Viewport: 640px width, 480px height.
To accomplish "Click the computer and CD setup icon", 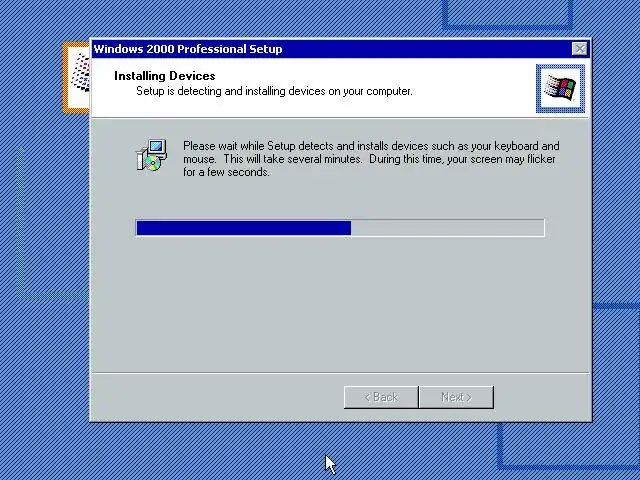I will pyautogui.click(x=151, y=155).
